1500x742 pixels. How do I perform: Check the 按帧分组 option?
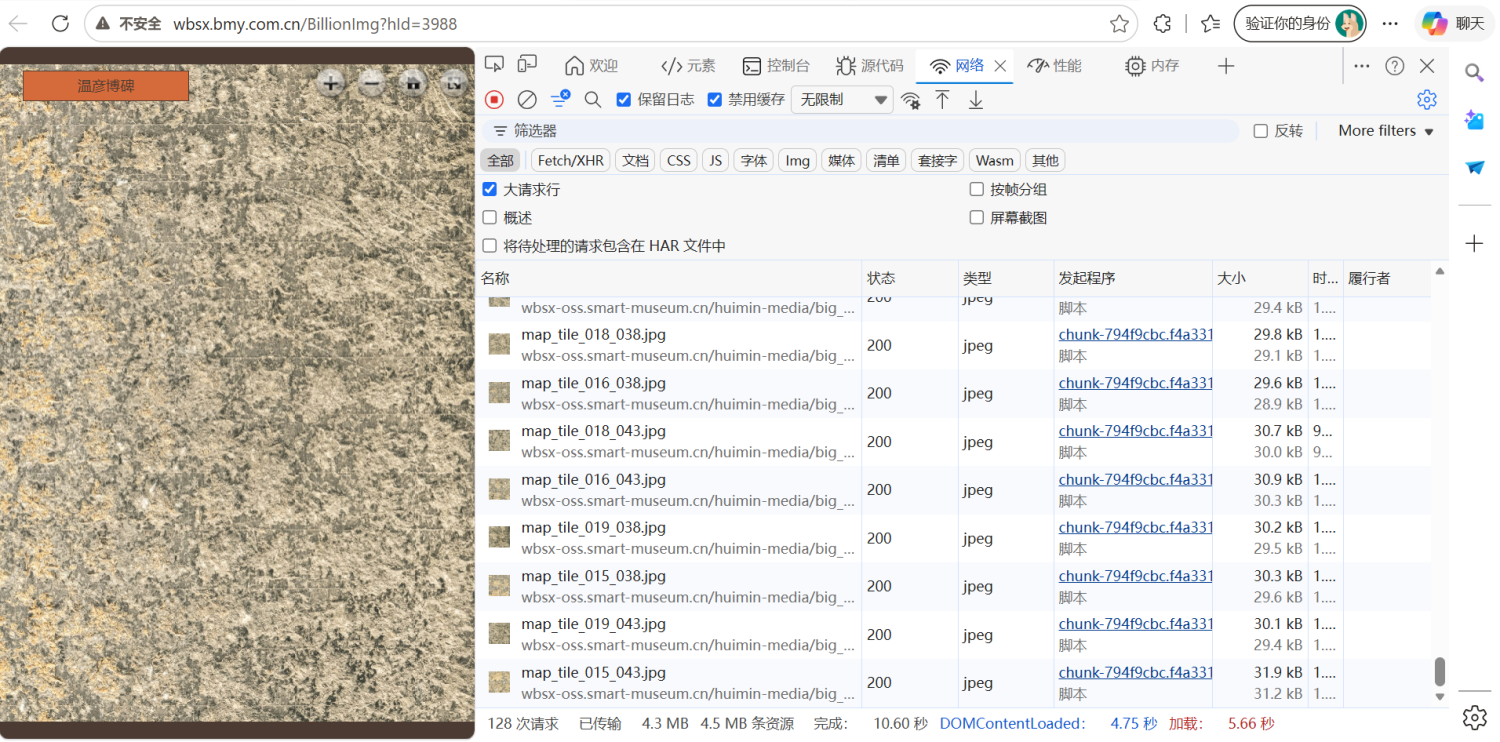click(x=977, y=189)
